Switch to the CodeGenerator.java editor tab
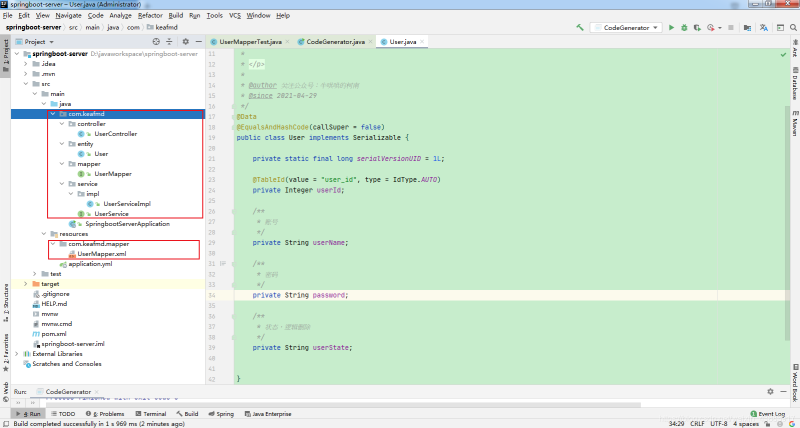The width and height of the screenshot is (800, 428). [335, 42]
